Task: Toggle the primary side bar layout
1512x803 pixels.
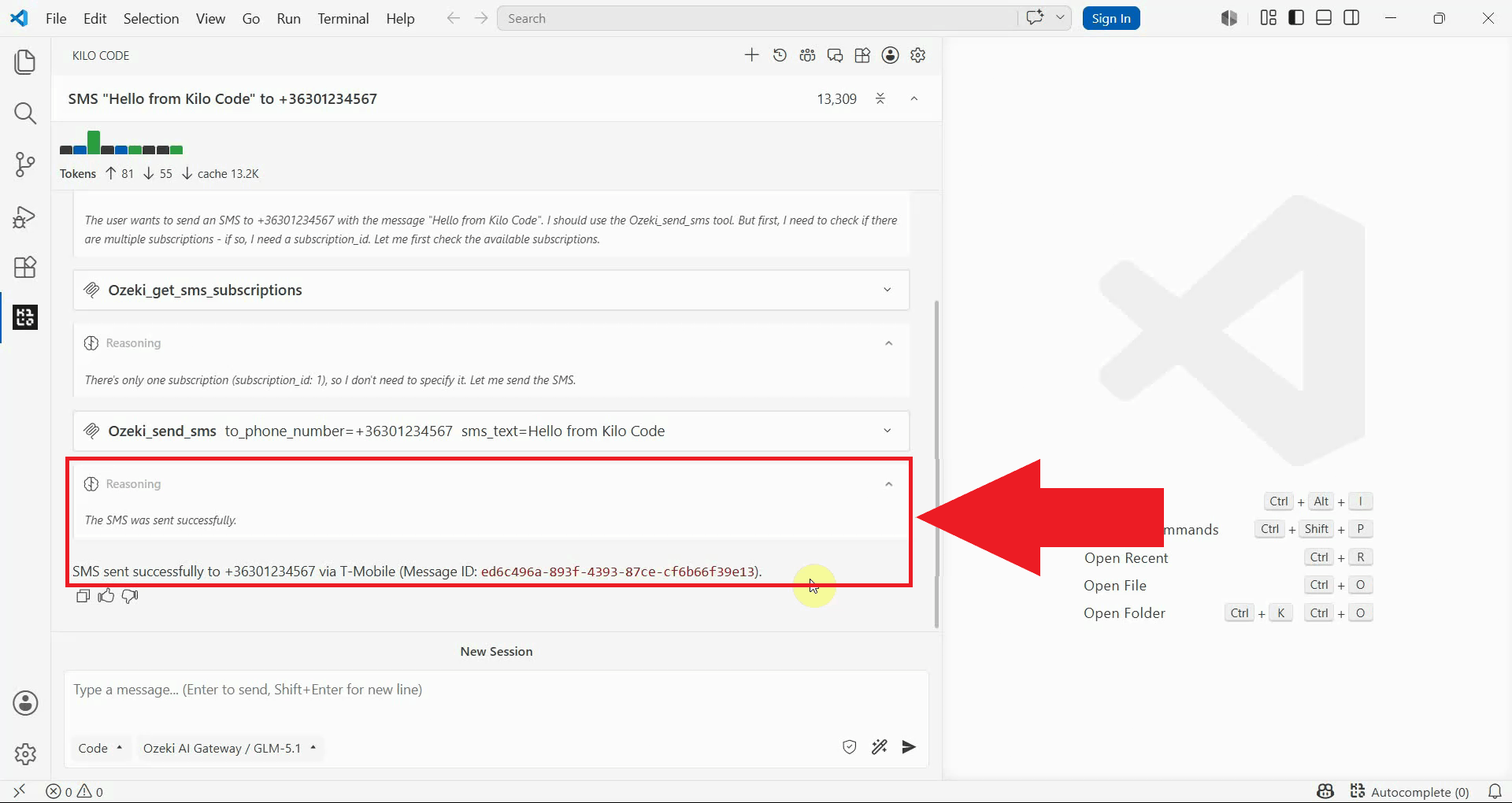Action: click(1296, 17)
